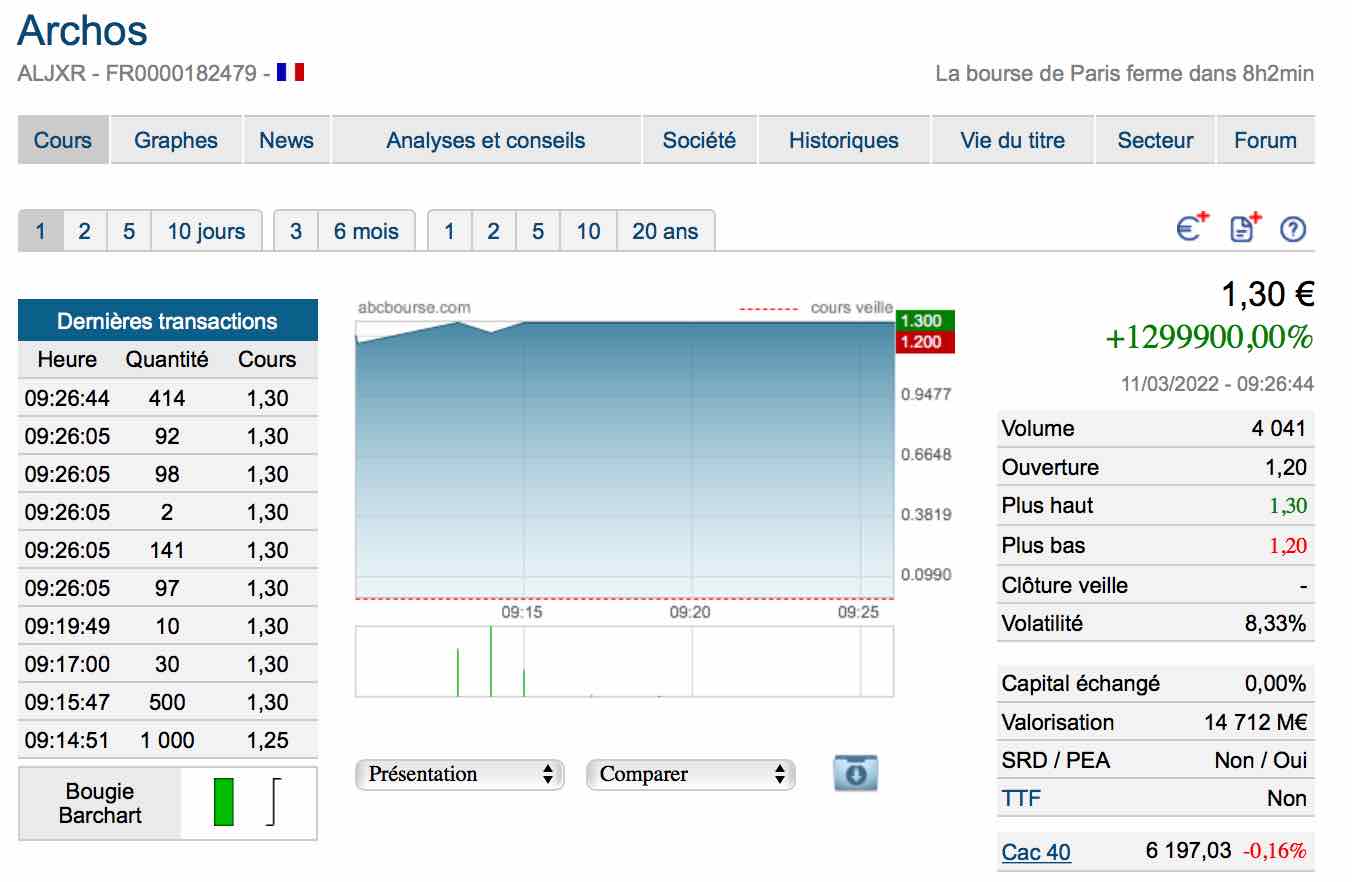The image size is (1352, 882).
Task: Open the Vie du titre tab
Action: (1013, 140)
